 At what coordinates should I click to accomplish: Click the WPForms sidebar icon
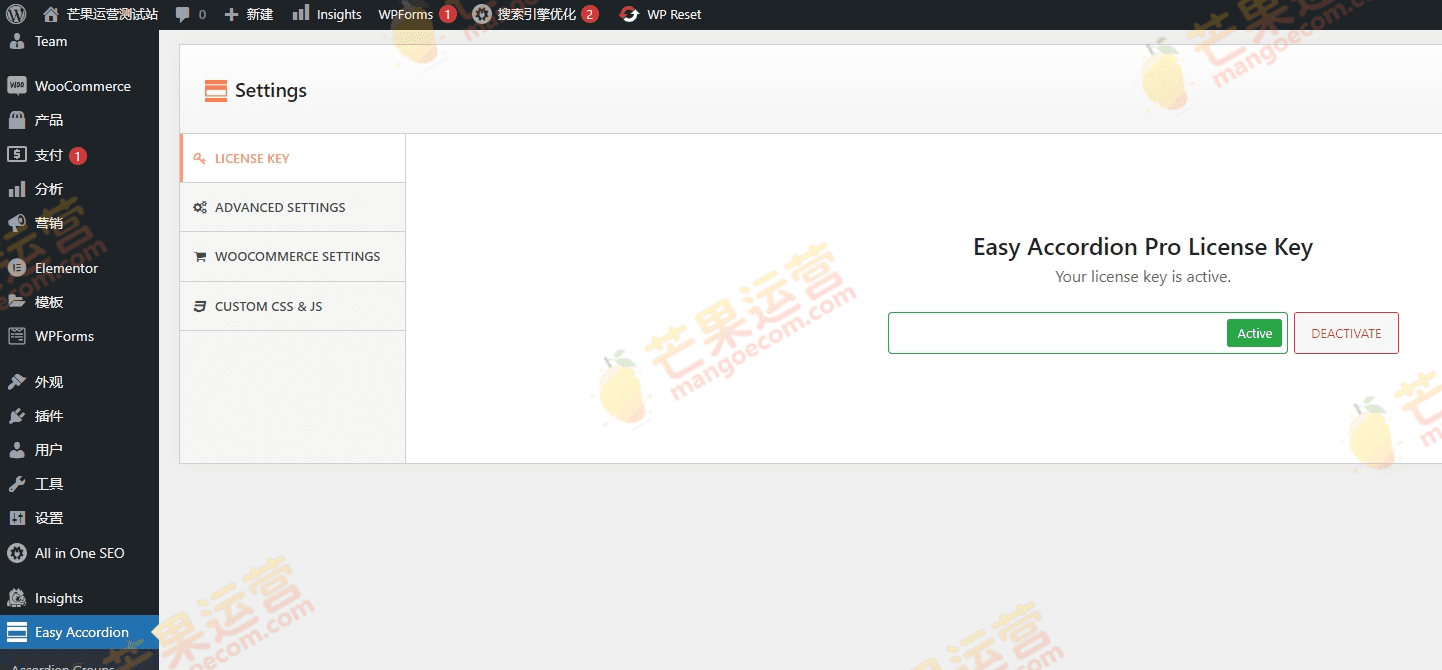(x=17, y=336)
